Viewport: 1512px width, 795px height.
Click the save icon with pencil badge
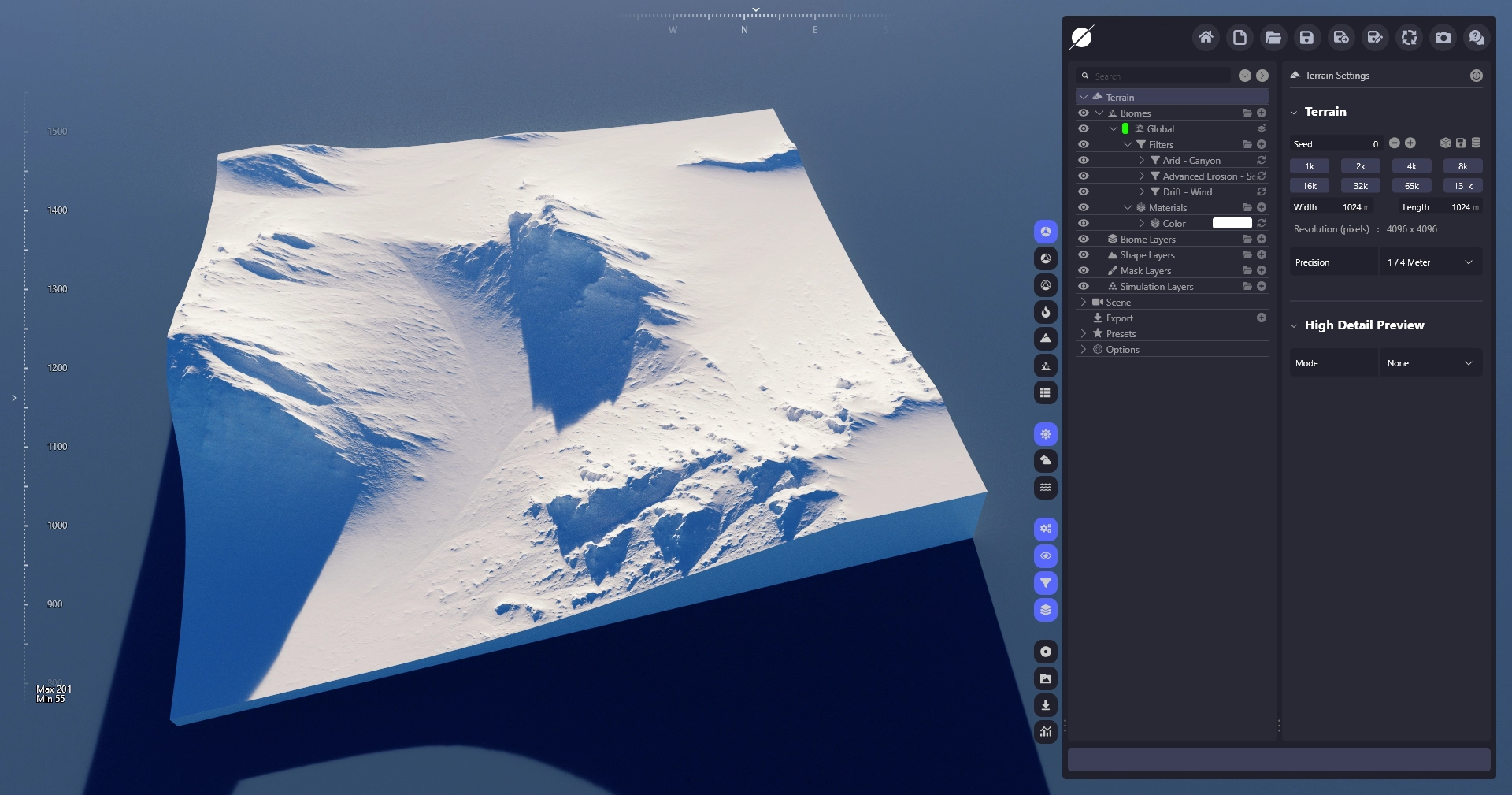click(1375, 37)
